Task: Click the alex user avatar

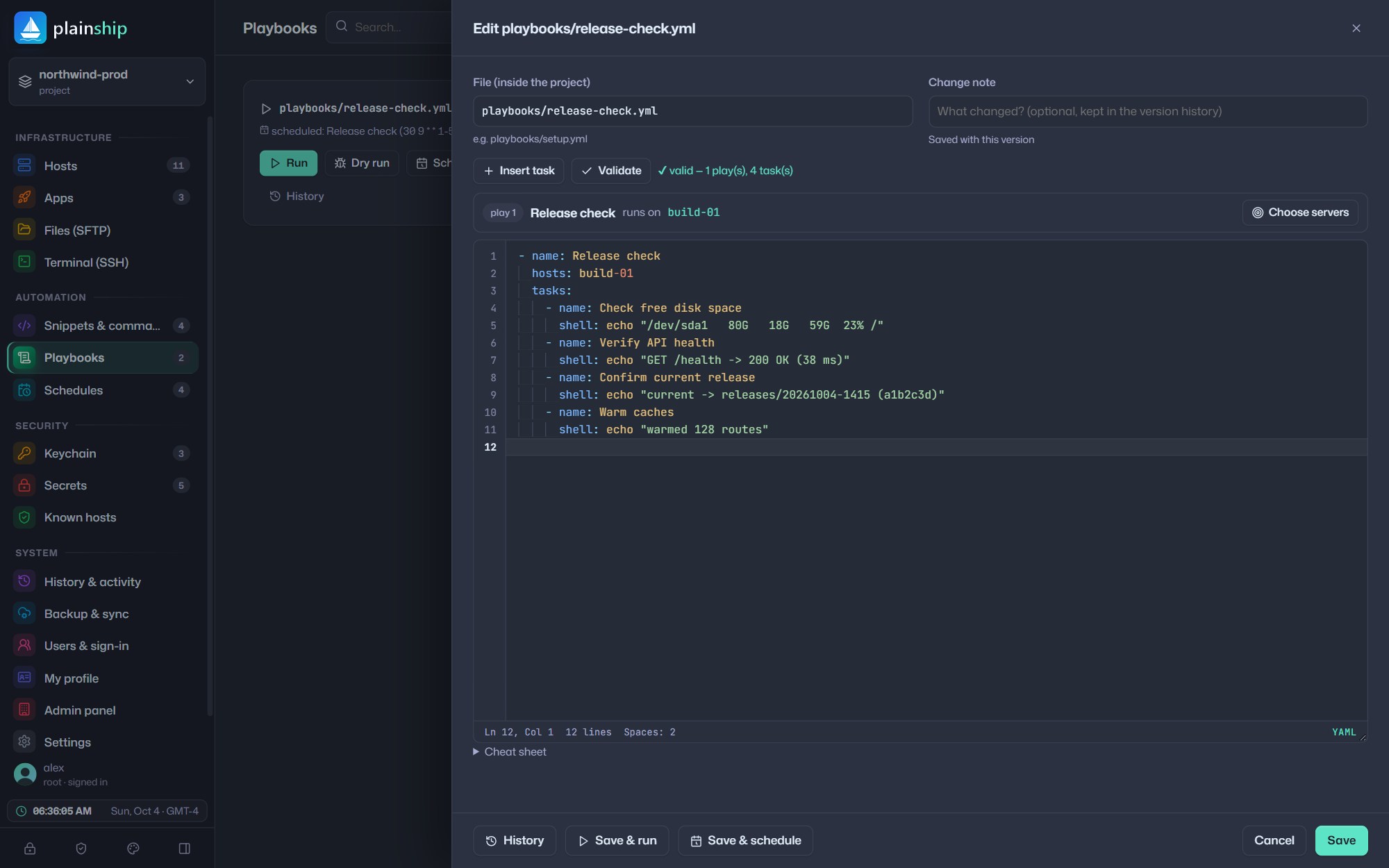Action: (x=25, y=774)
